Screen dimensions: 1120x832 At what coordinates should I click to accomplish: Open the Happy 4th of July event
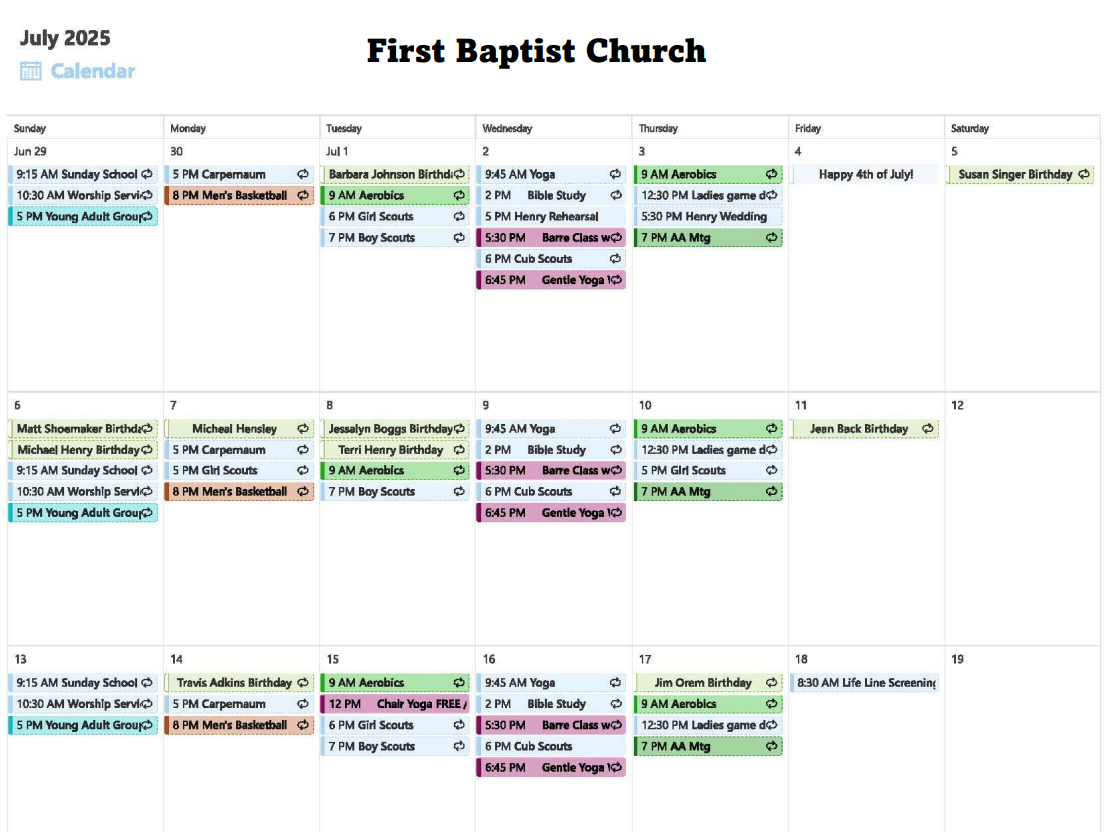coord(865,174)
